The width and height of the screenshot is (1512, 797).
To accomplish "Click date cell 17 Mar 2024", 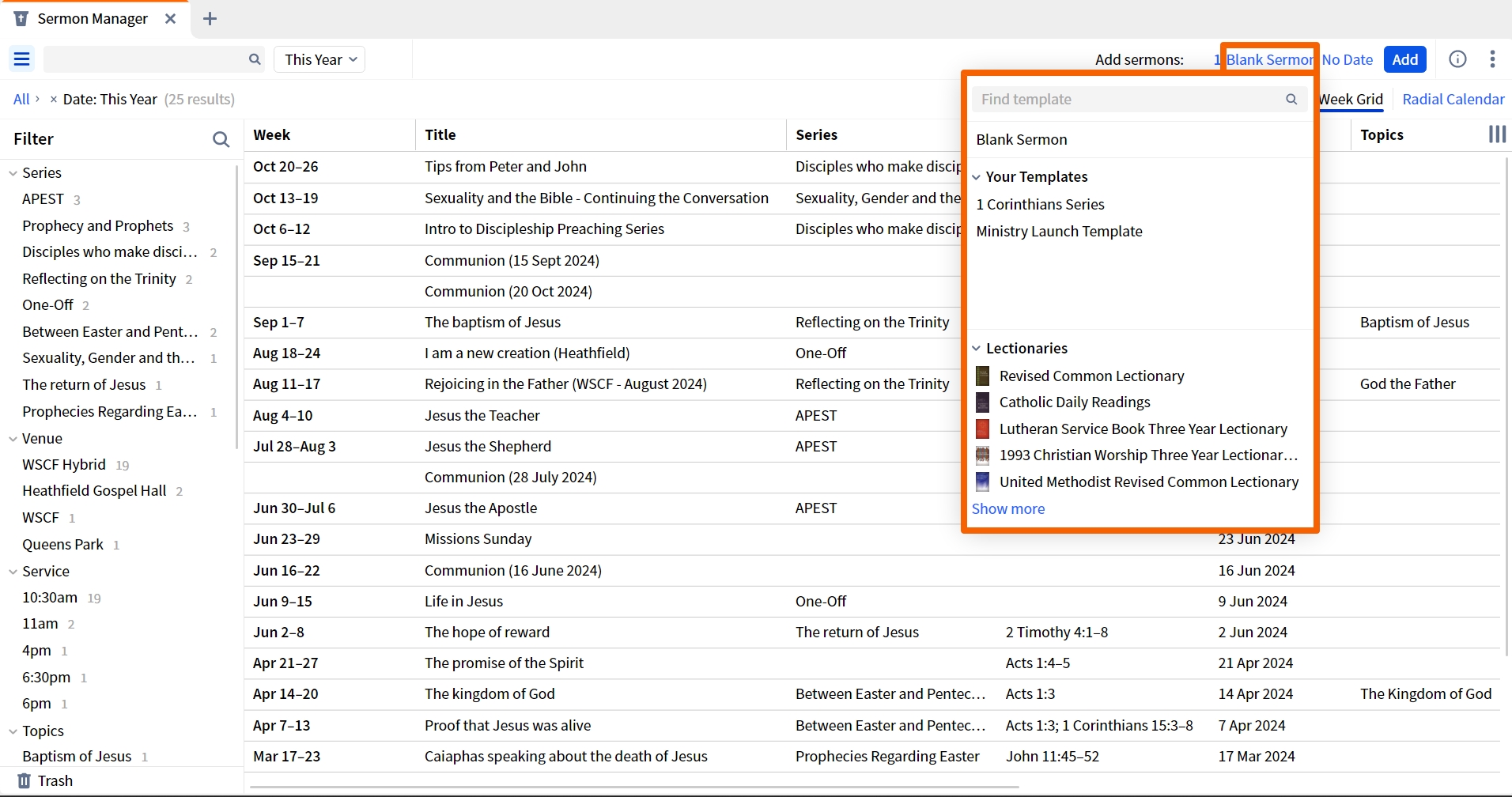I will [x=1257, y=757].
